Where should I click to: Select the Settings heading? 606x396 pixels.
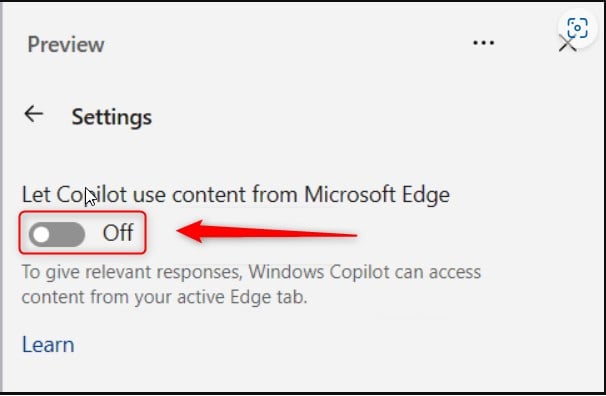point(112,117)
